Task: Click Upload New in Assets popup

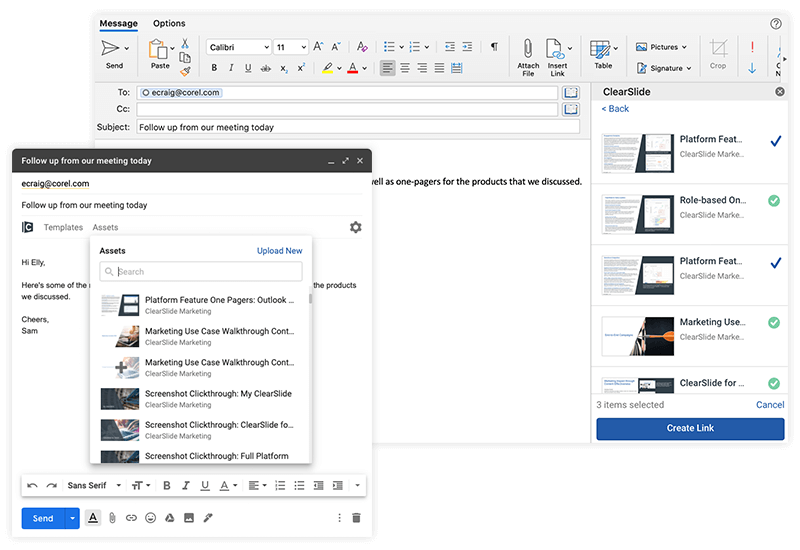Action: (279, 251)
